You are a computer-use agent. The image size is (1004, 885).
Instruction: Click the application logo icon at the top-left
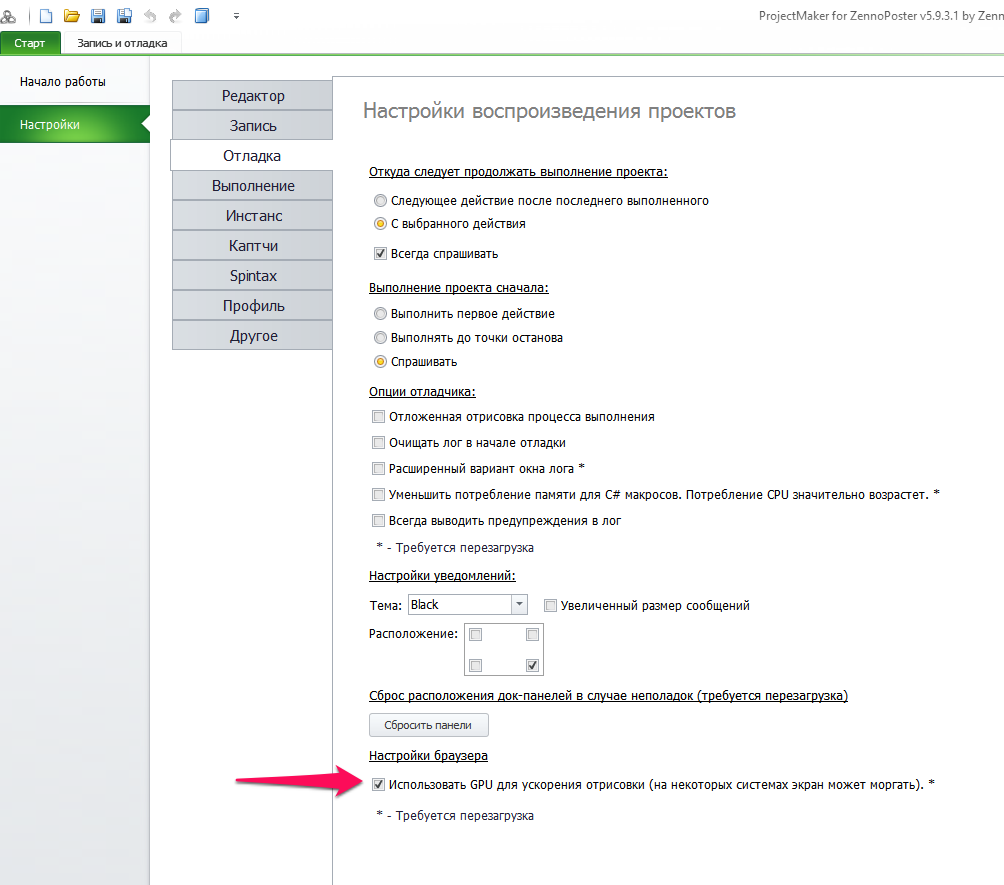tap(8, 16)
